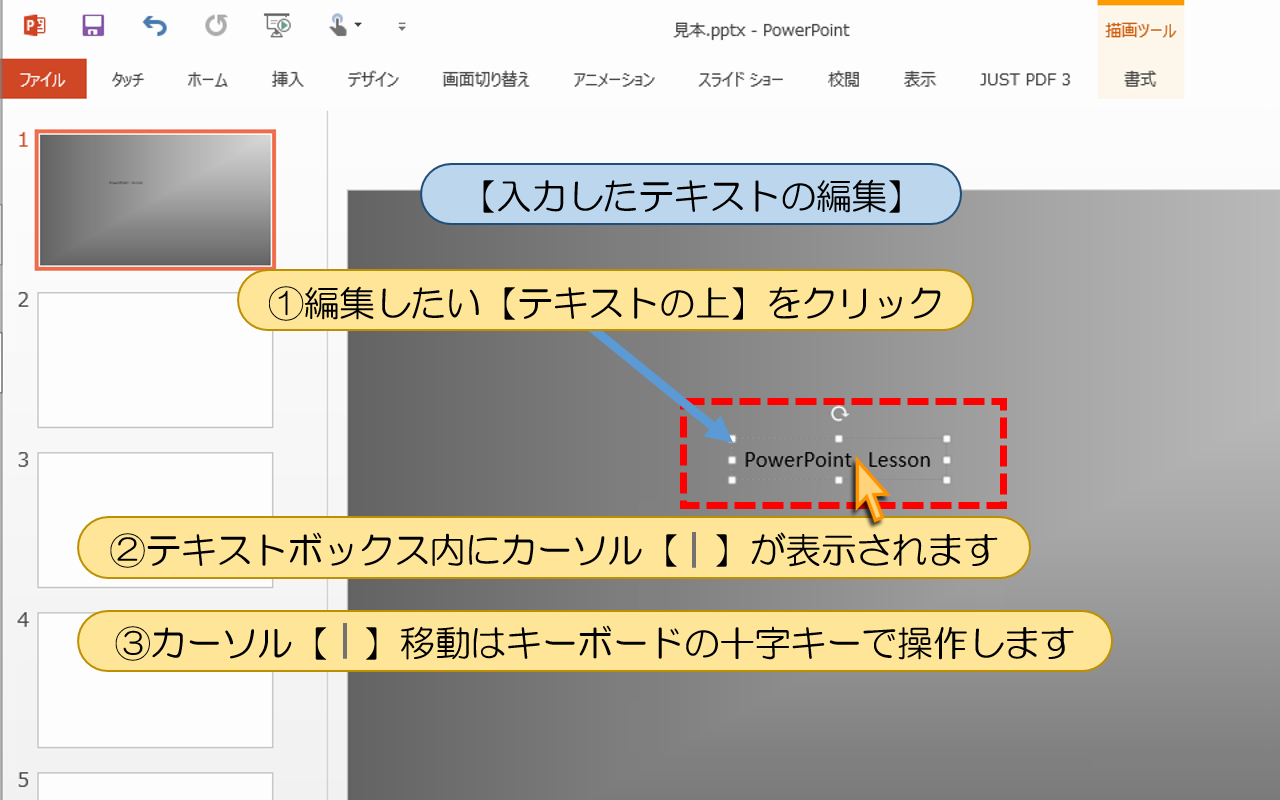Select the 画面切り替え tab
Viewport: 1280px width, 800px height.
(x=486, y=80)
